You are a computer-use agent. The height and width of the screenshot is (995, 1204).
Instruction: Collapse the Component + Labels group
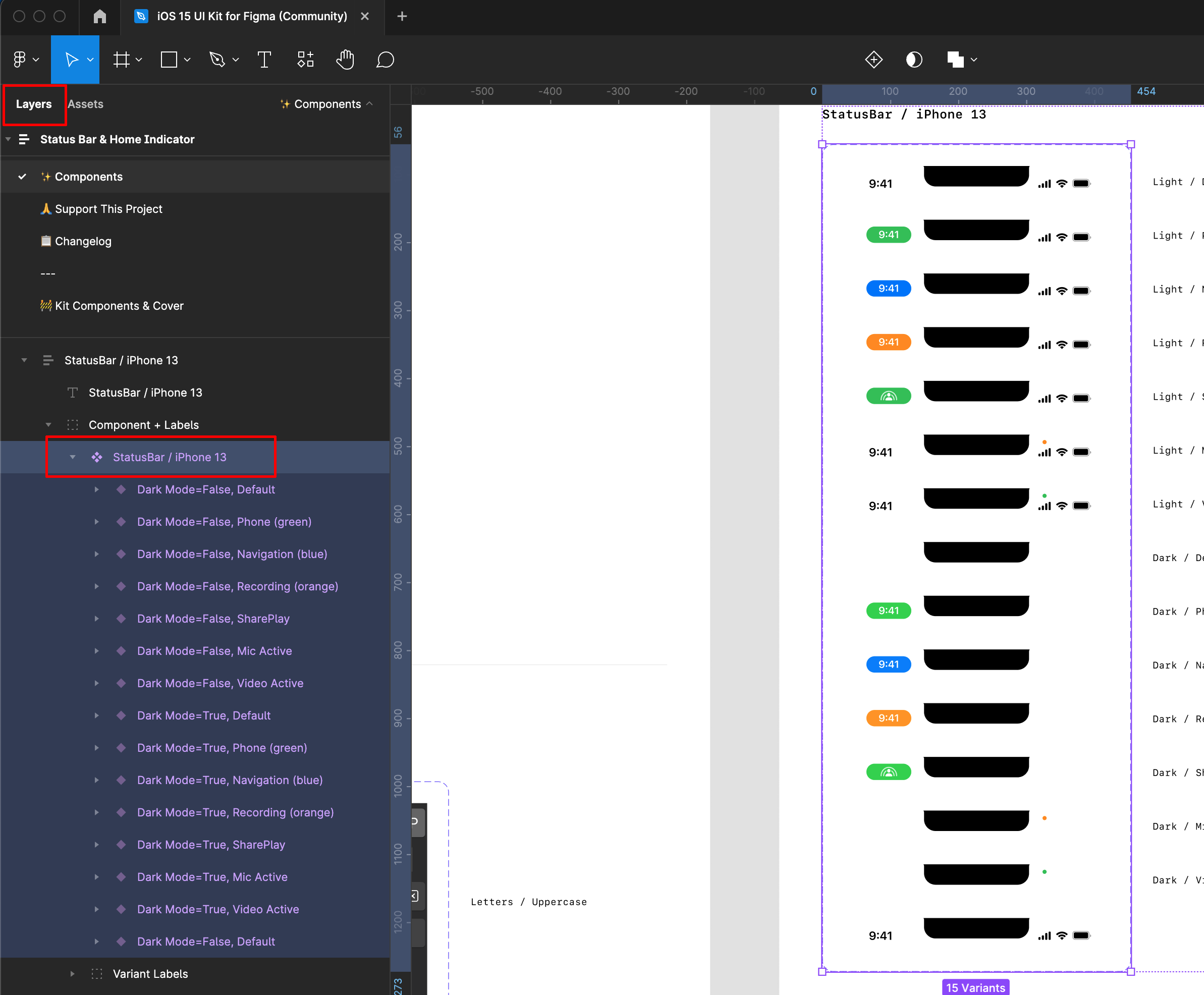(x=48, y=425)
